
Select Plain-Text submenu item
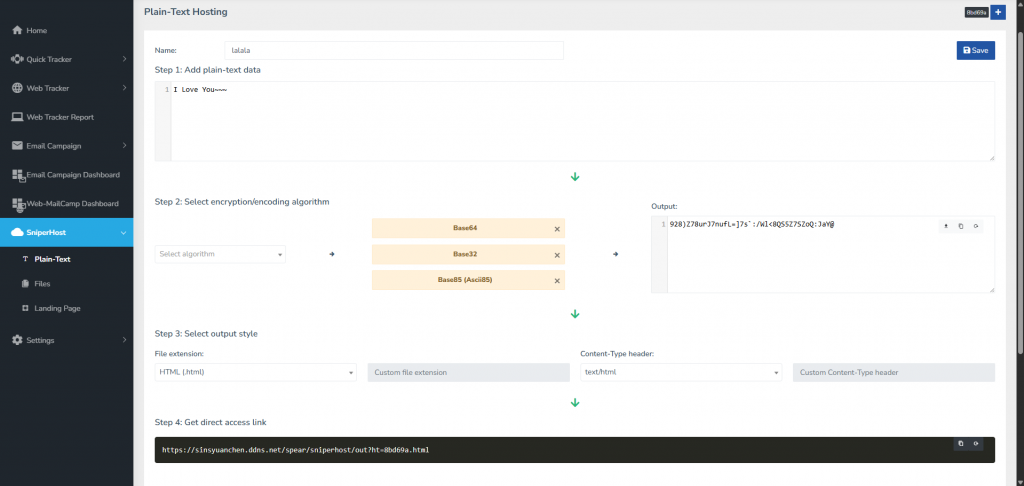coord(52,259)
